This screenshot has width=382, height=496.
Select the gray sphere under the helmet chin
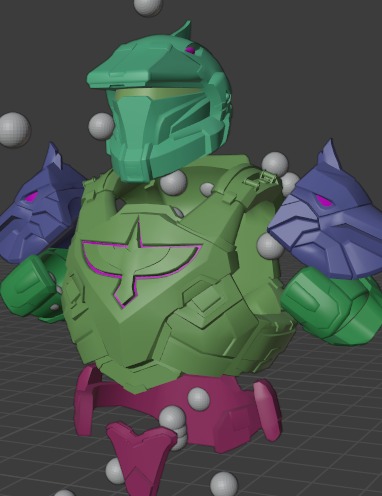point(173,183)
